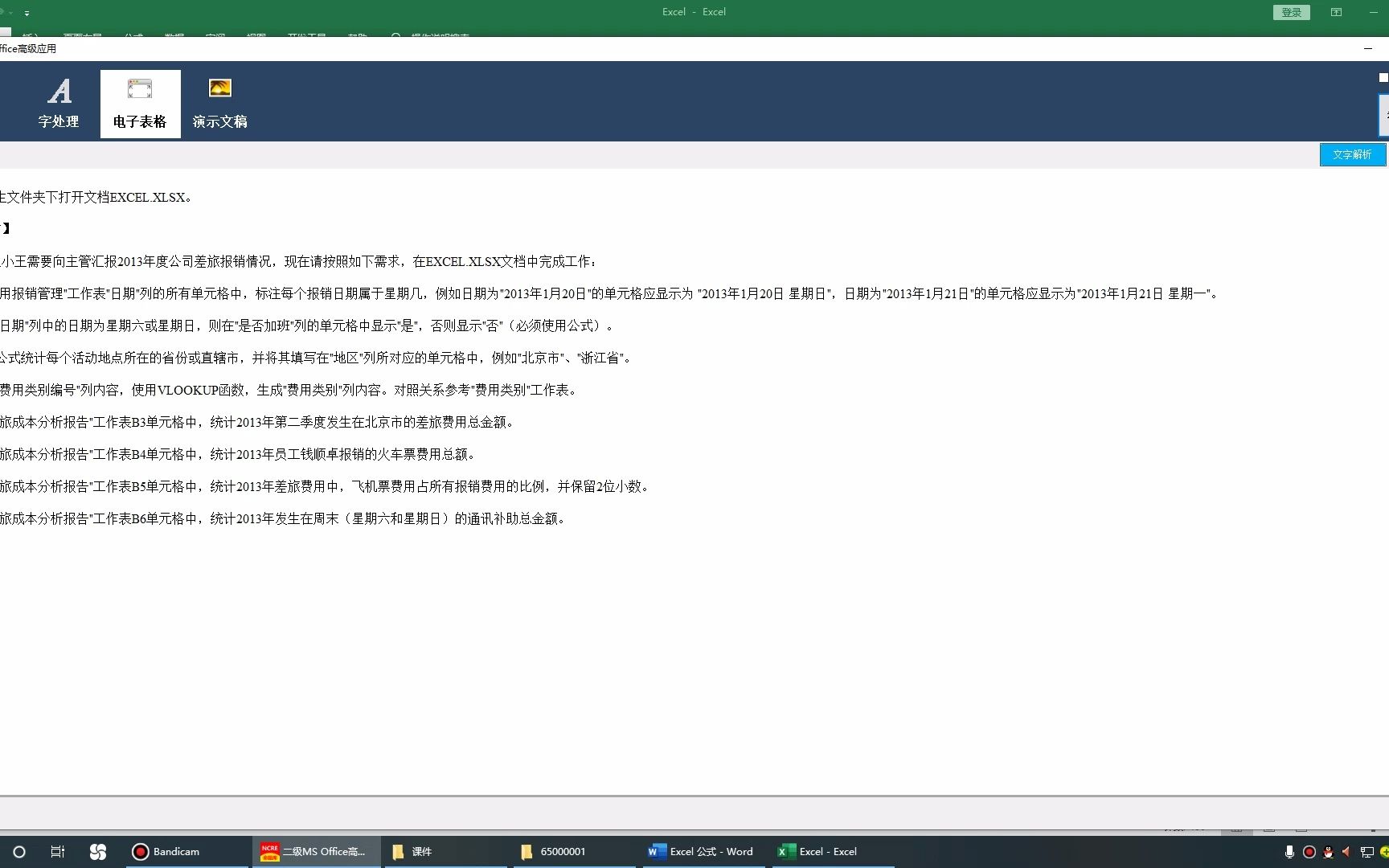Open the Customize Quick Access Toolbar dropdown
The height and width of the screenshot is (868, 1389).
pos(27,13)
